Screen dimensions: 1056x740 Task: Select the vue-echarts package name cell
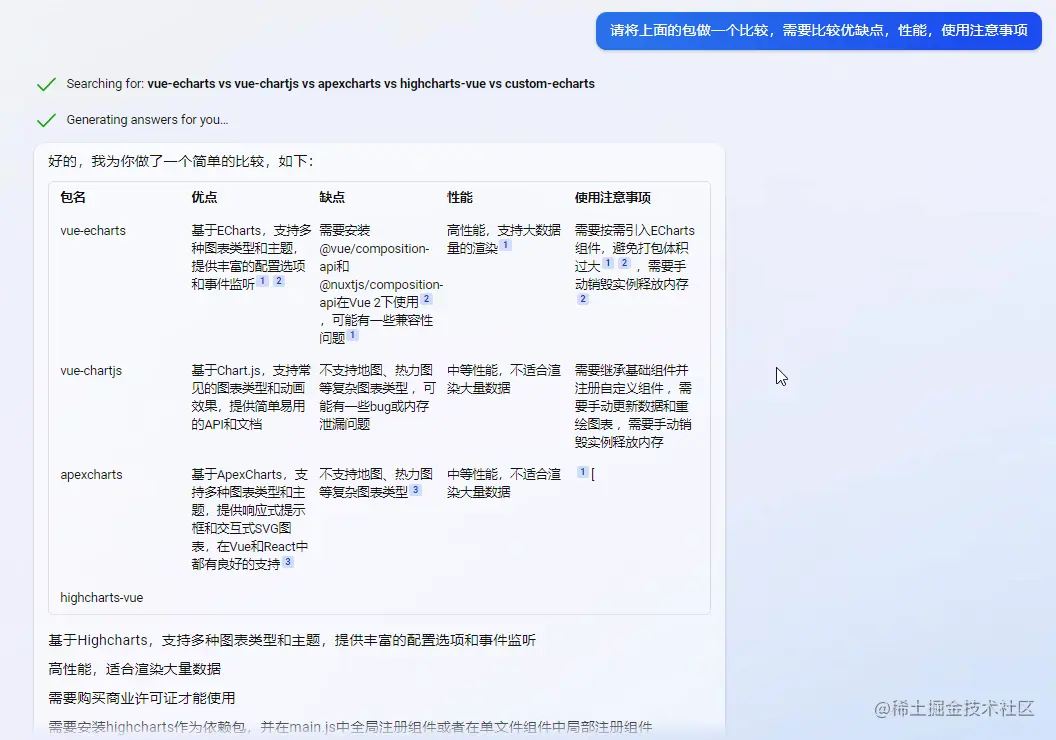pos(93,230)
